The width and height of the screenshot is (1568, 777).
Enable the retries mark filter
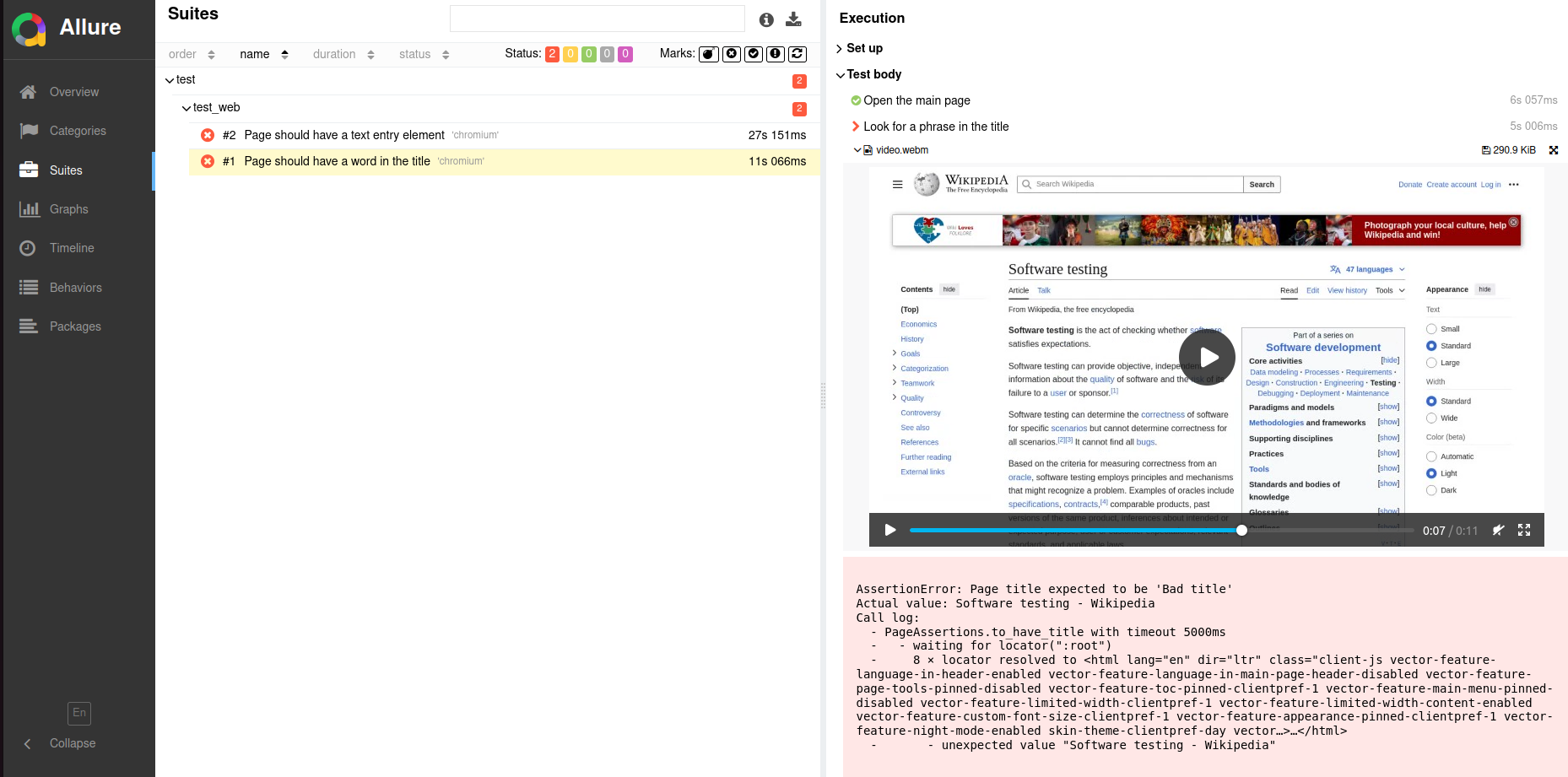click(796, 53)
